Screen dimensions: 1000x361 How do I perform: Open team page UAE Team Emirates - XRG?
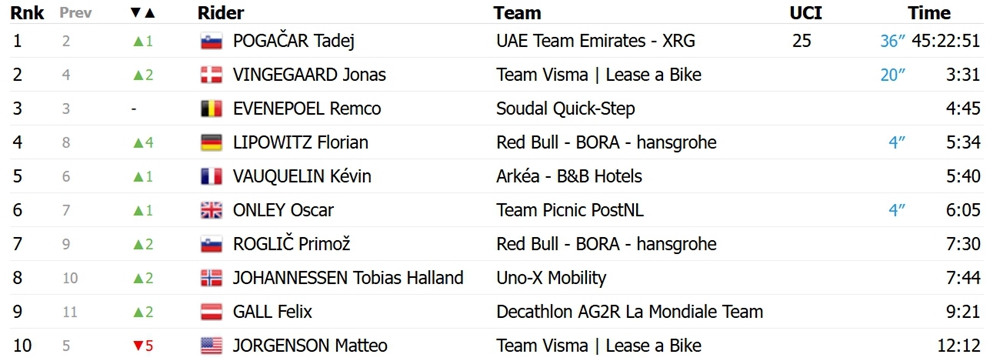(596, 41)
